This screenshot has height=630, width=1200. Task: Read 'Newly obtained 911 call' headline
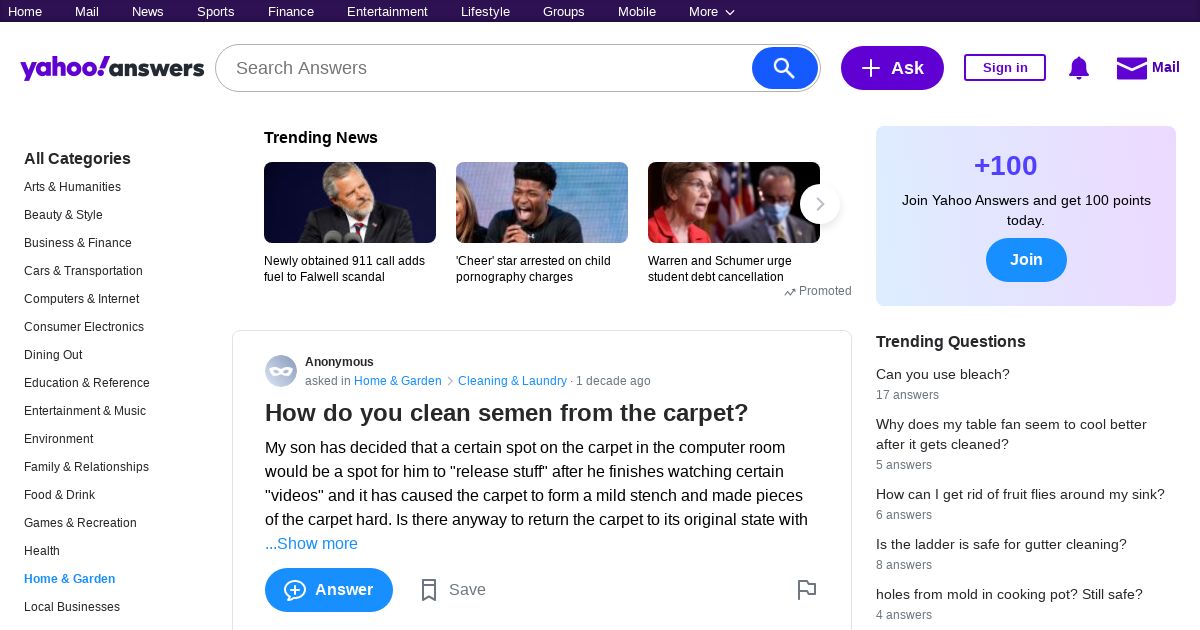345,269
